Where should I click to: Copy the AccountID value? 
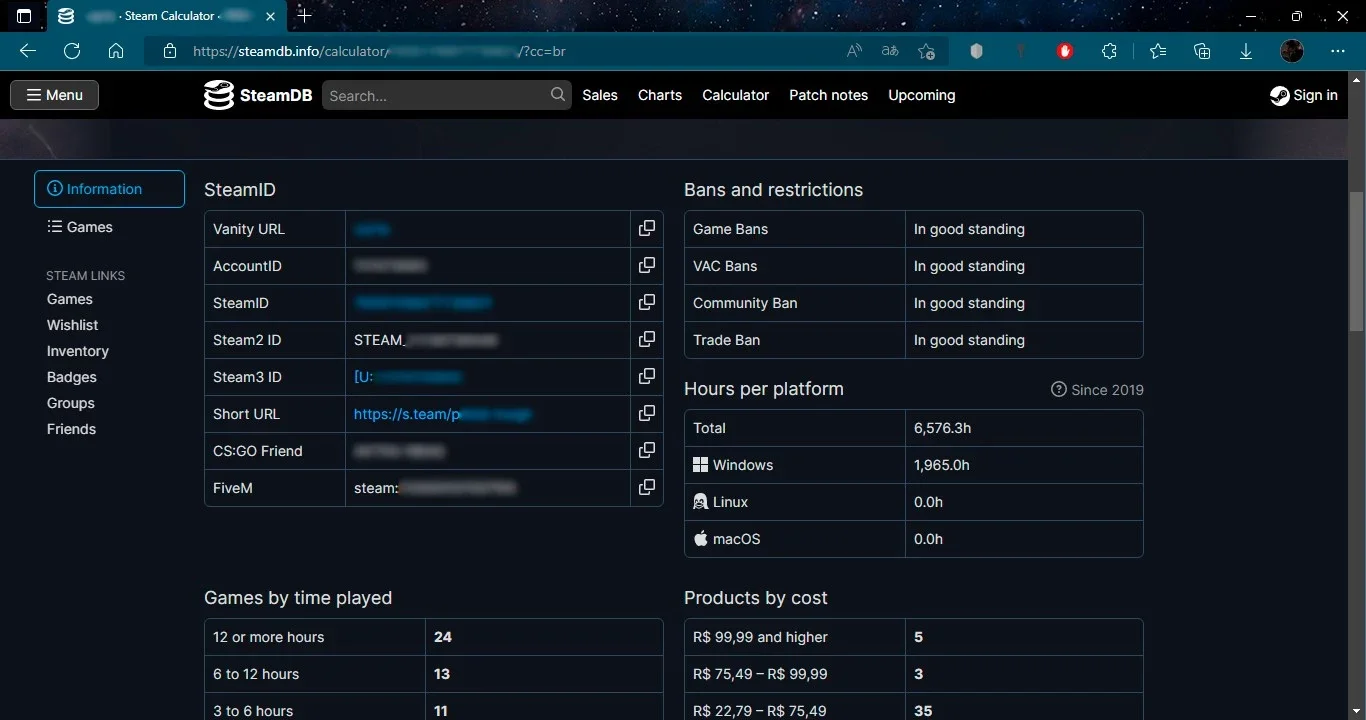pyautogui.click(x=647, y=266)
